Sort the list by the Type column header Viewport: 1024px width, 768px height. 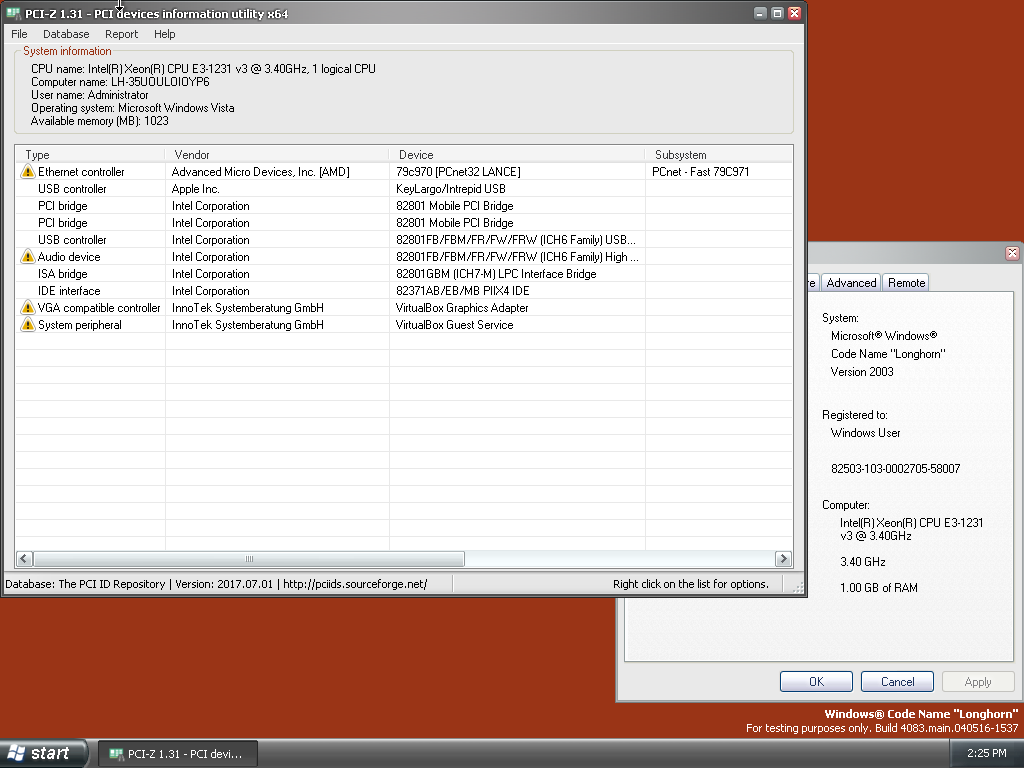(90, 155)
